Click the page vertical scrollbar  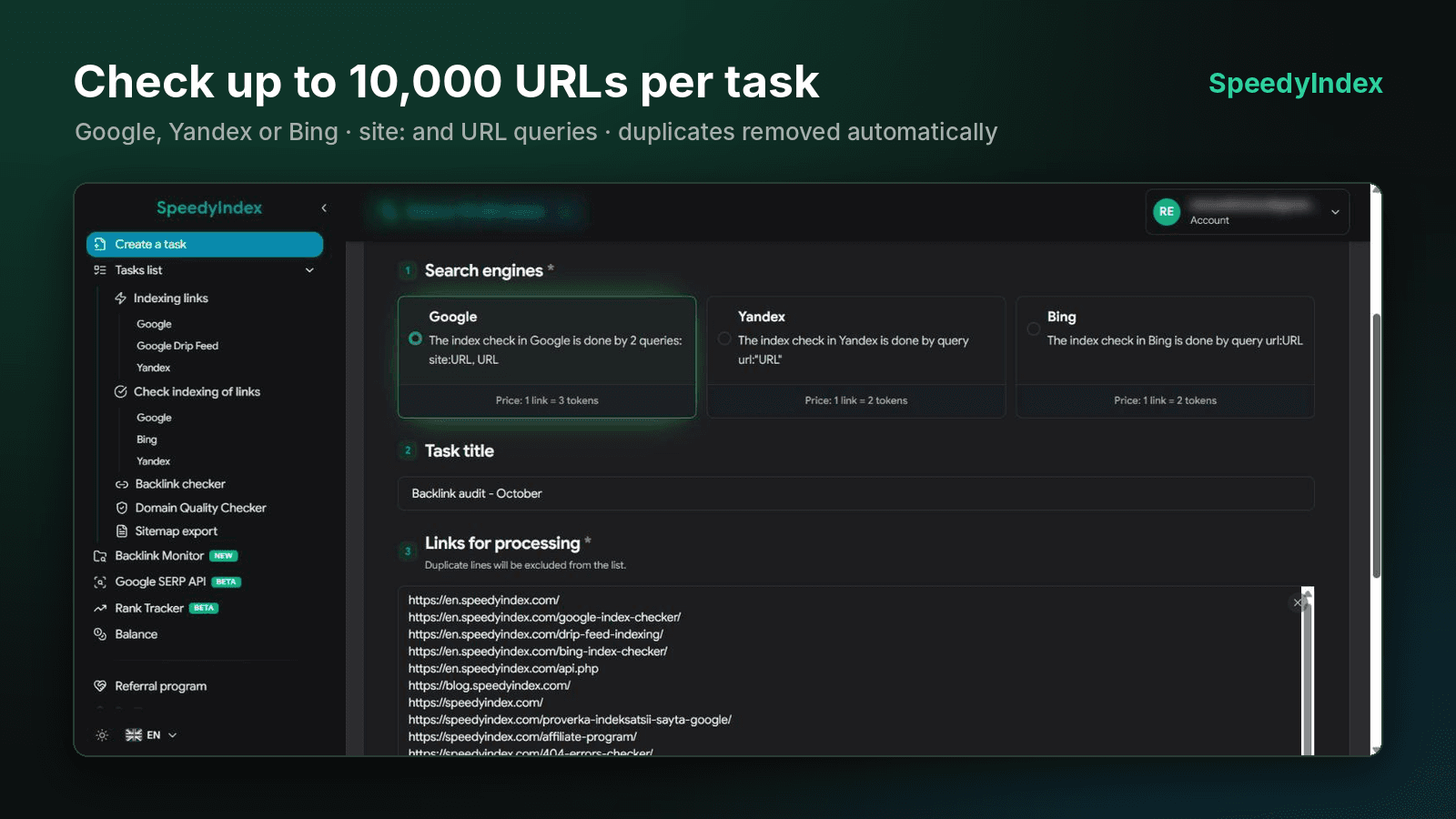click(x=1376, y=446)
